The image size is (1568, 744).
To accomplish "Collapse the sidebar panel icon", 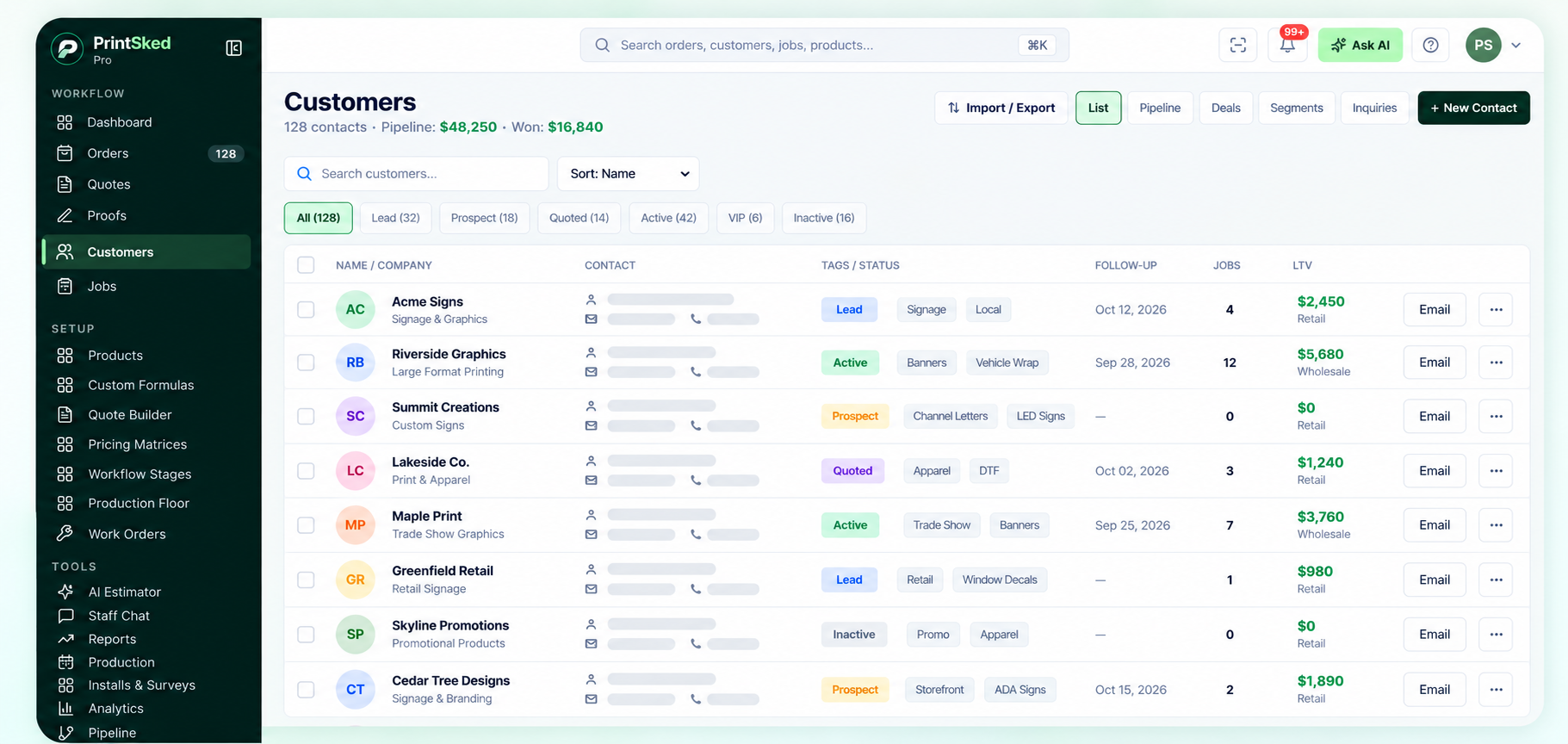I will (x=233, y=48).
